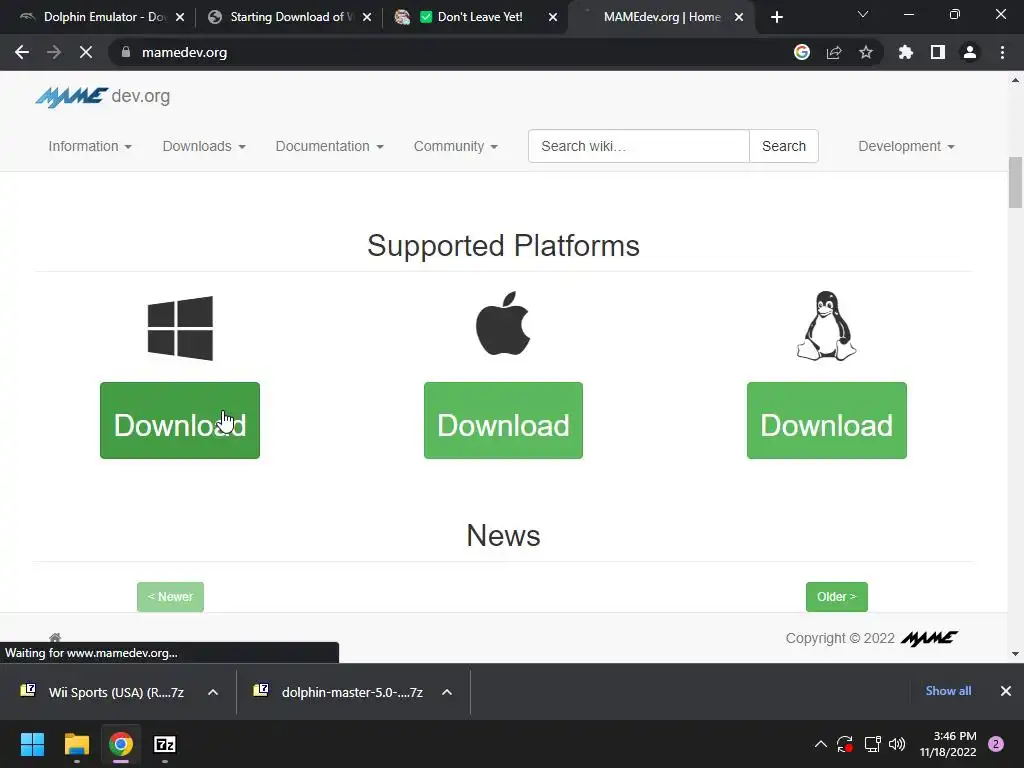
Task: Click the browser forward arrow
Action: point(54,52)
